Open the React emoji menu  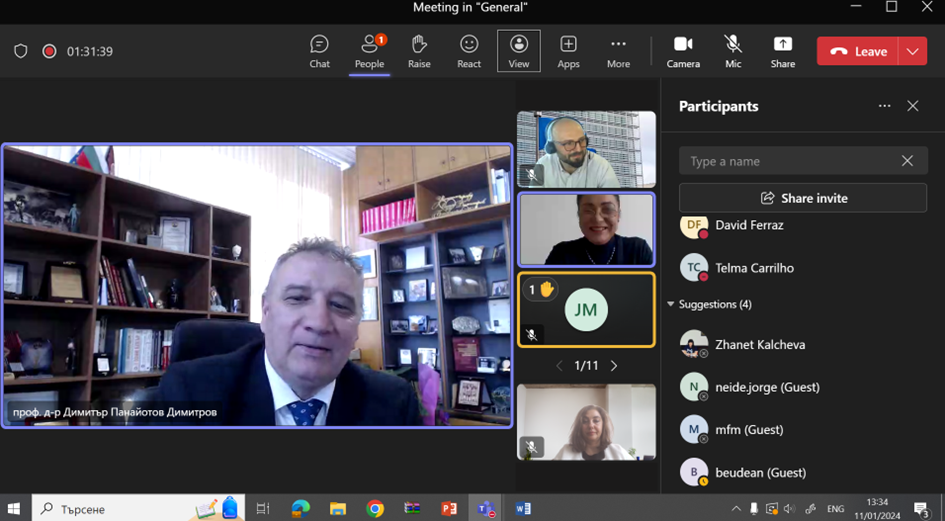tap(469, 51)
